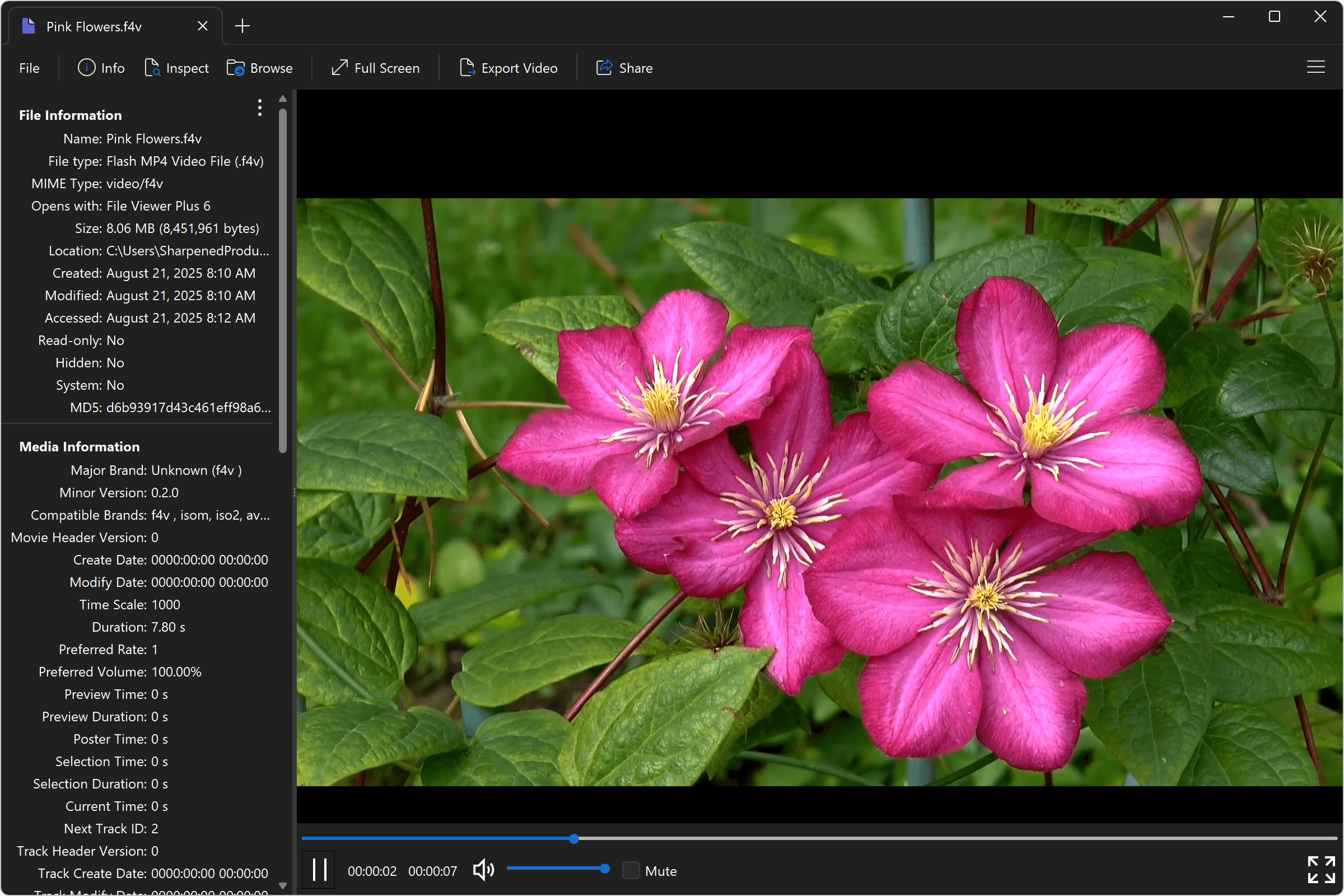
Task: Open a new tab
Action: (x=242, y=25)
